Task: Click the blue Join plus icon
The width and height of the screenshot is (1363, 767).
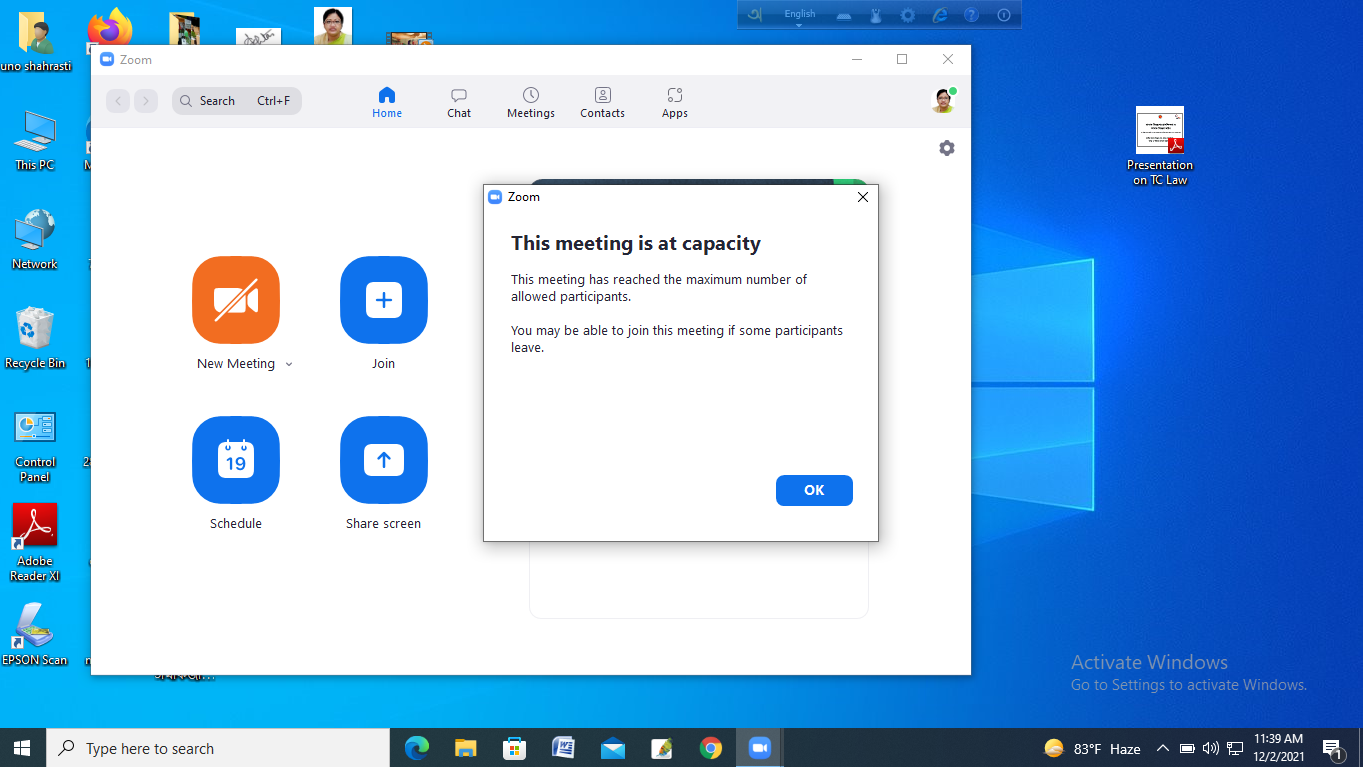Action: pyautogui.click(x=384, y=300)
